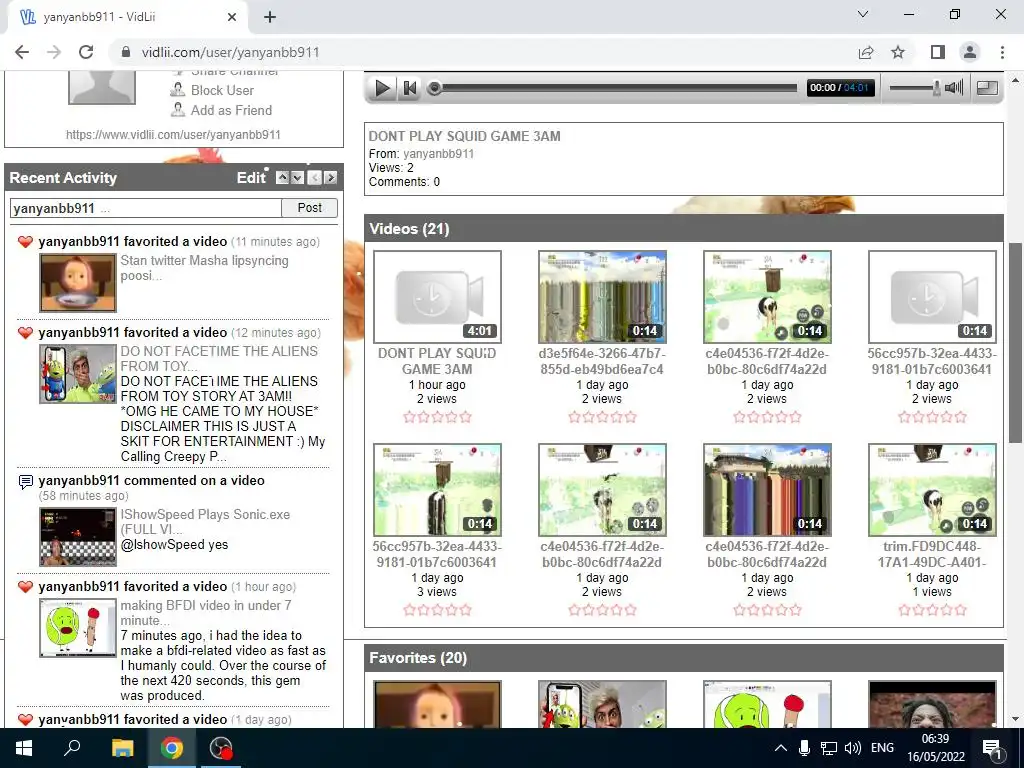
Task: Open notifications center icon
Action: 992,748
